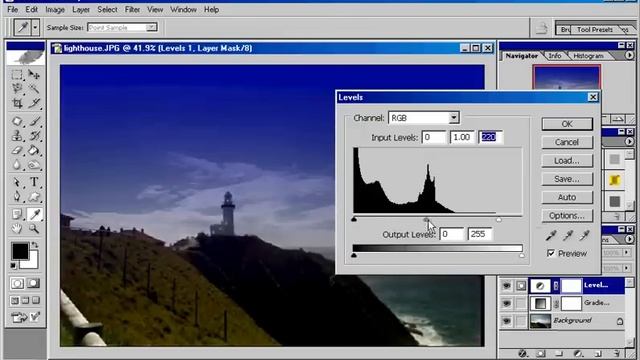Switch to Quick Mask mode
This screenshot has height=360, width=640.
(34, 283)
